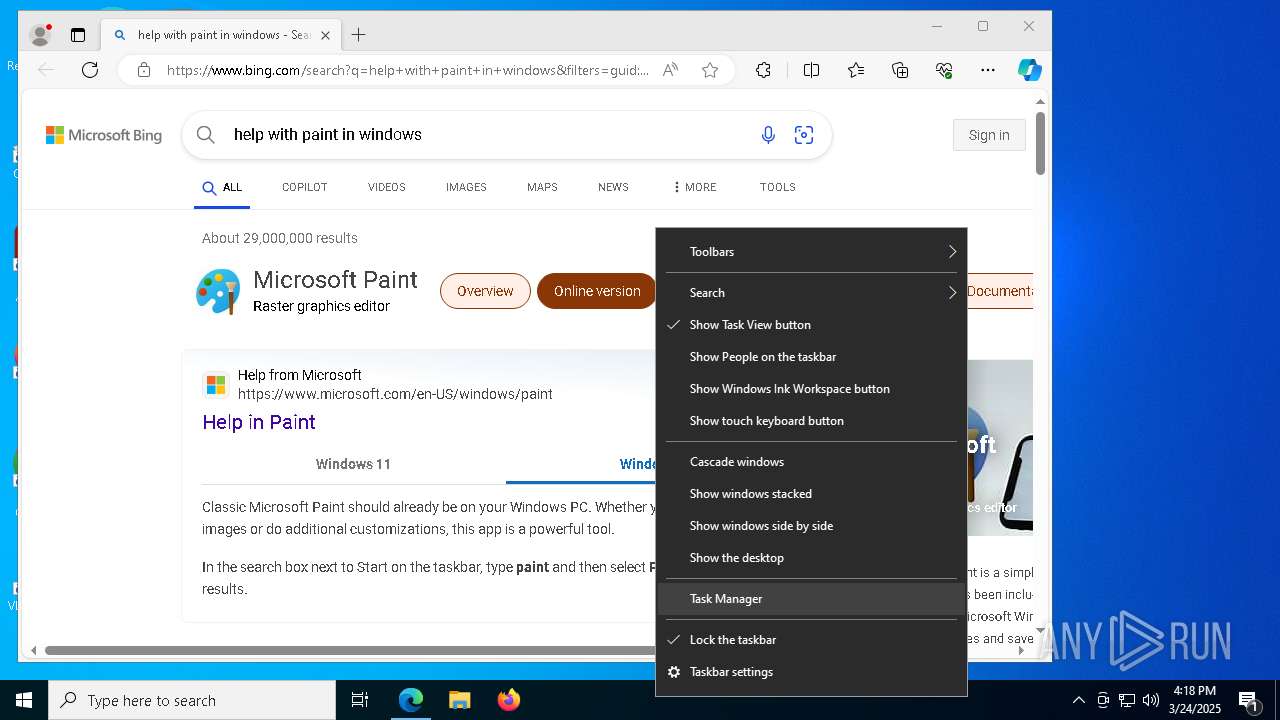This screenshot has width=1280, height=720.
Task: Toggle 'Show Task View button' option
Action: 811,325
